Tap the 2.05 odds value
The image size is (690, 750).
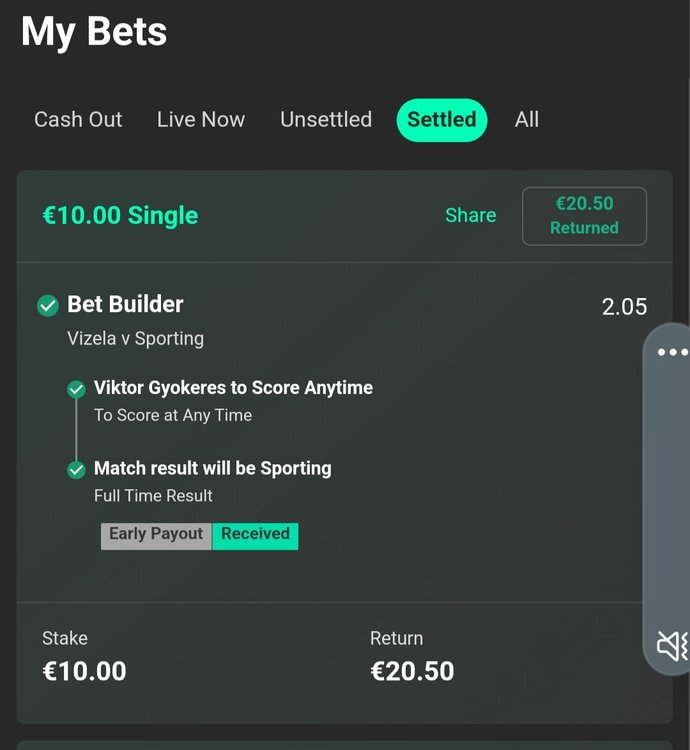tap(624, 307)
